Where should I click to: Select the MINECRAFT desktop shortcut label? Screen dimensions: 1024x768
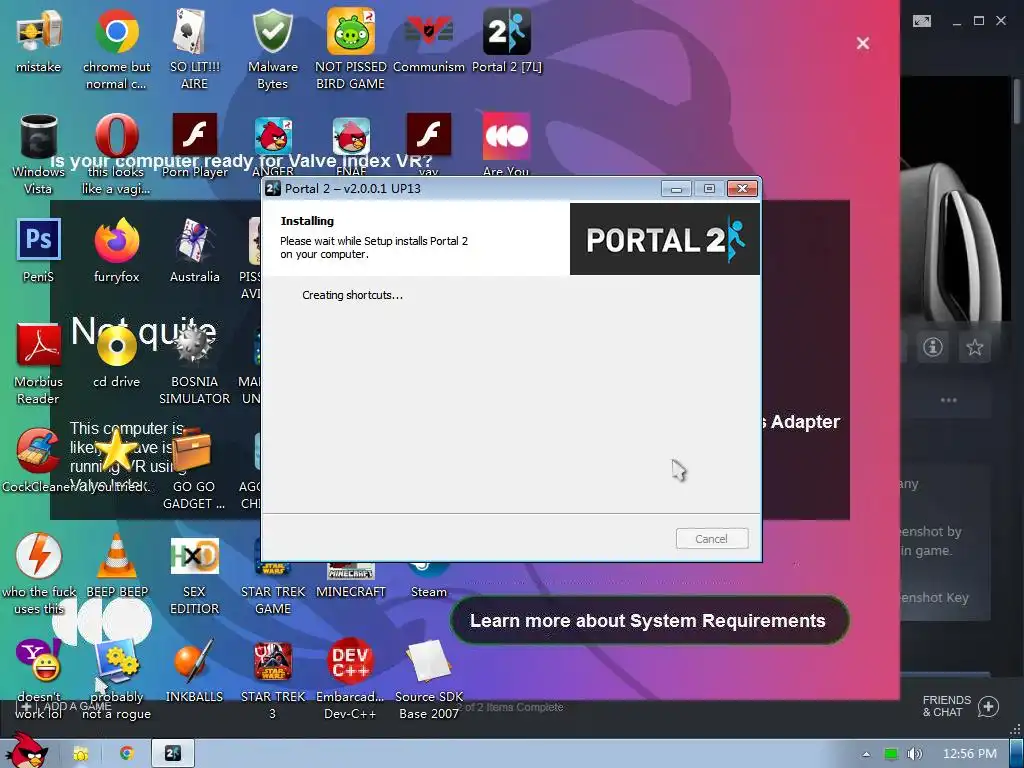point(351,592)
